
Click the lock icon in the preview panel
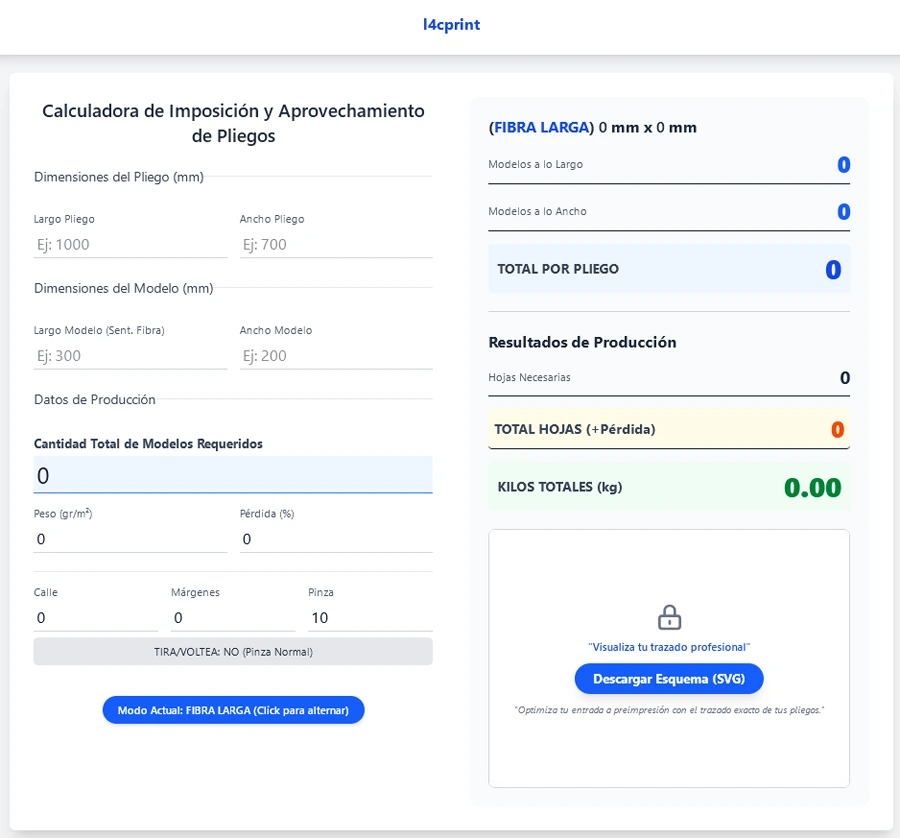(669, 617)
